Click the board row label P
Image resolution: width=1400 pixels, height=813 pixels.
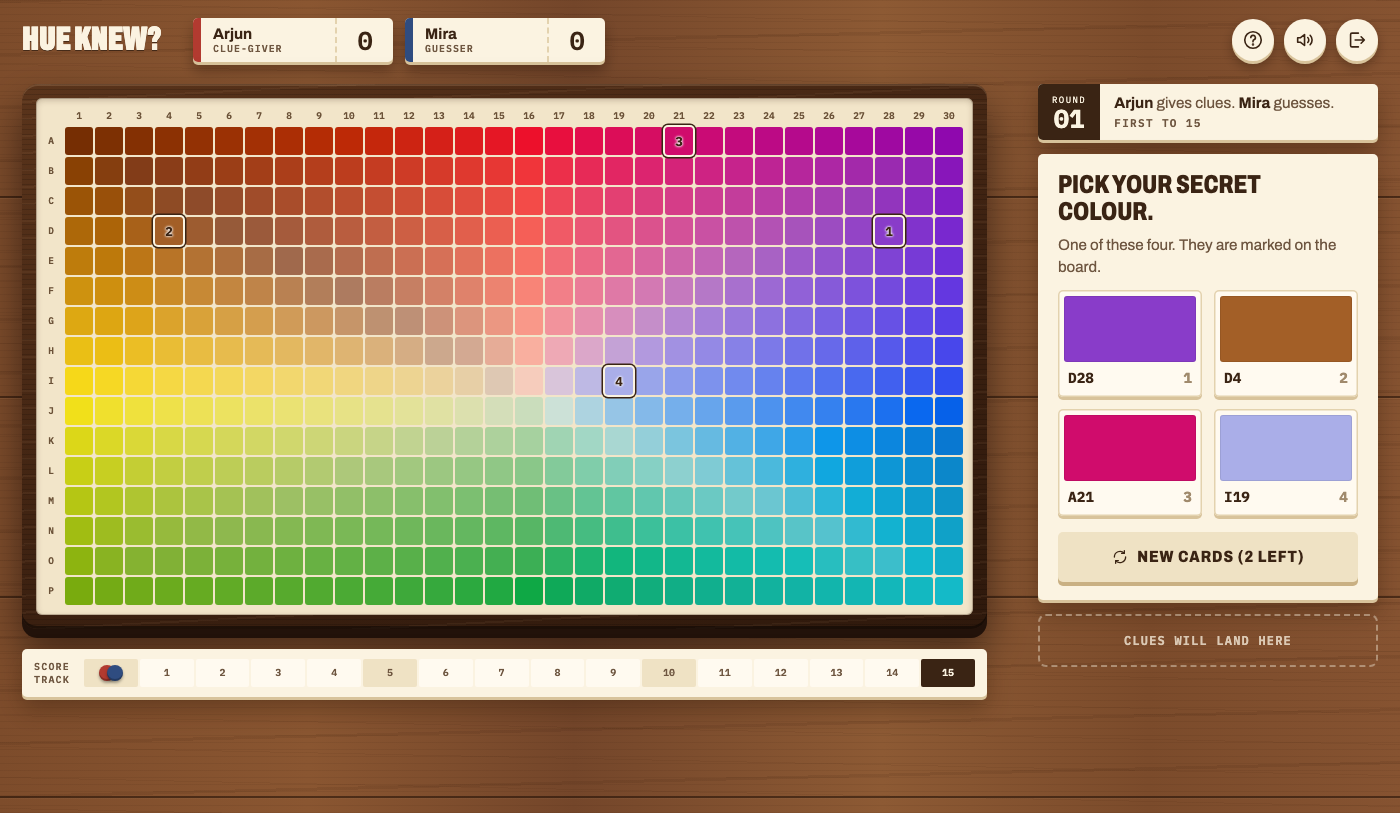click(x=51, y=591)
